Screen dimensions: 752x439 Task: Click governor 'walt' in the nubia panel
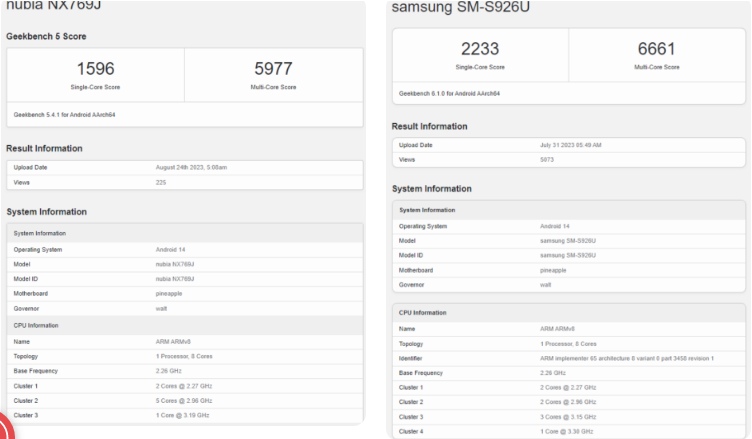161,308
